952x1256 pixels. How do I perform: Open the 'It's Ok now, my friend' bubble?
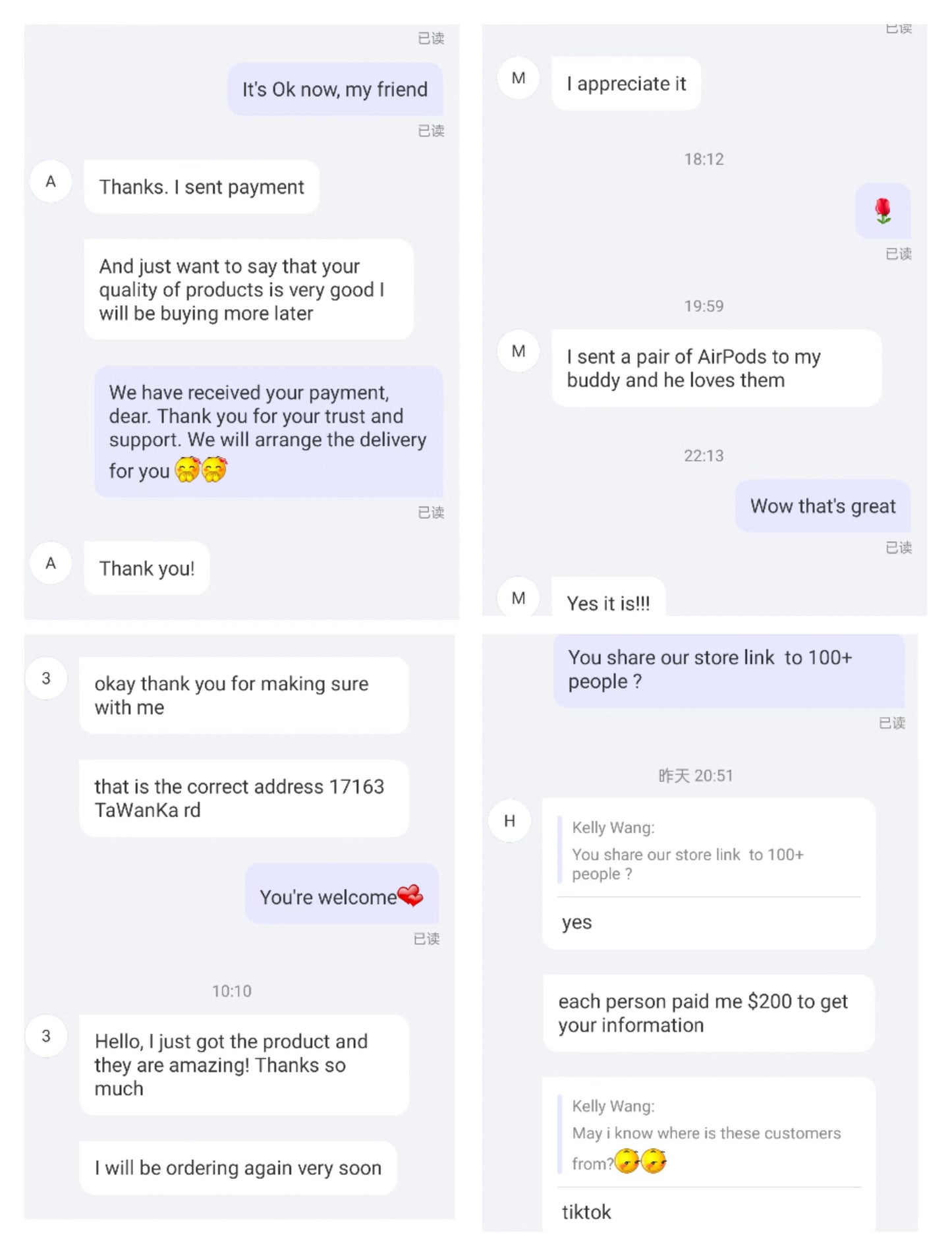tap(335, 90)
